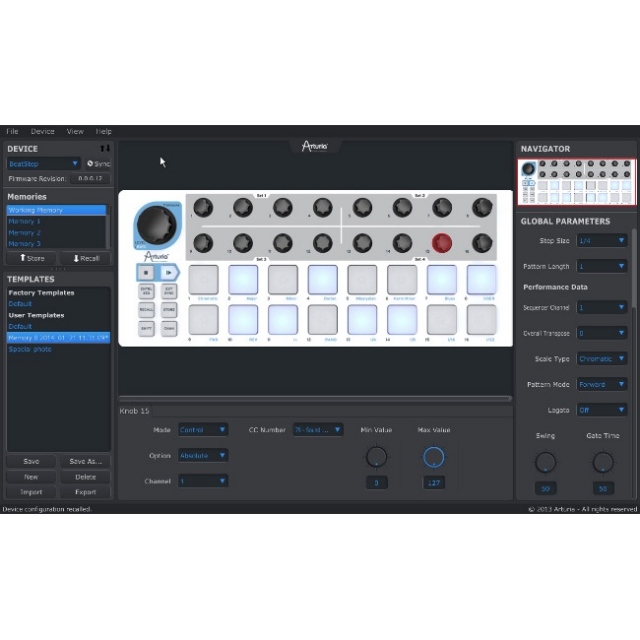Screen dimensions: 640x640
Task: Select pad 7 labeled Blues
Action: tap(442, 280)
